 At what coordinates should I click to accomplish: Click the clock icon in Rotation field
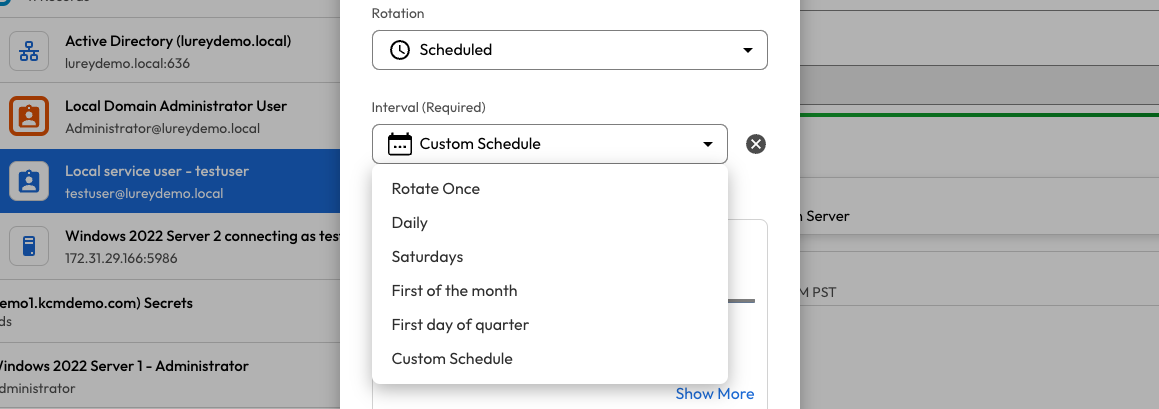pyautogui.click(x=399, y=50)
